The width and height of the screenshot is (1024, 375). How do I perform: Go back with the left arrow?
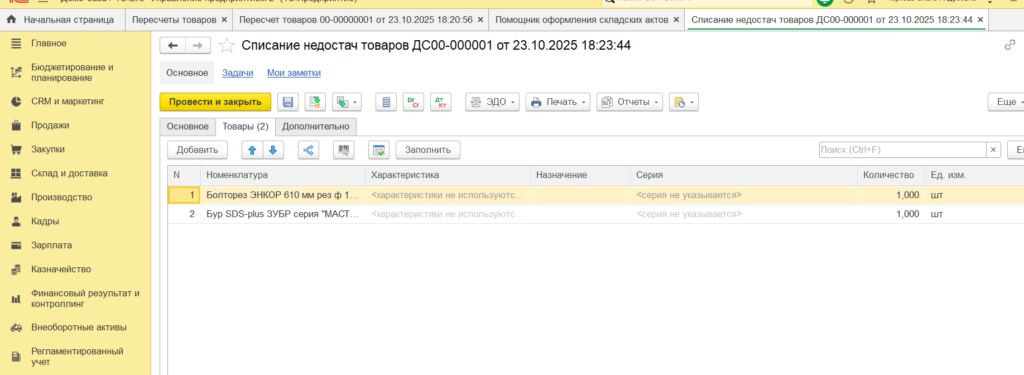tap(173, 45)
